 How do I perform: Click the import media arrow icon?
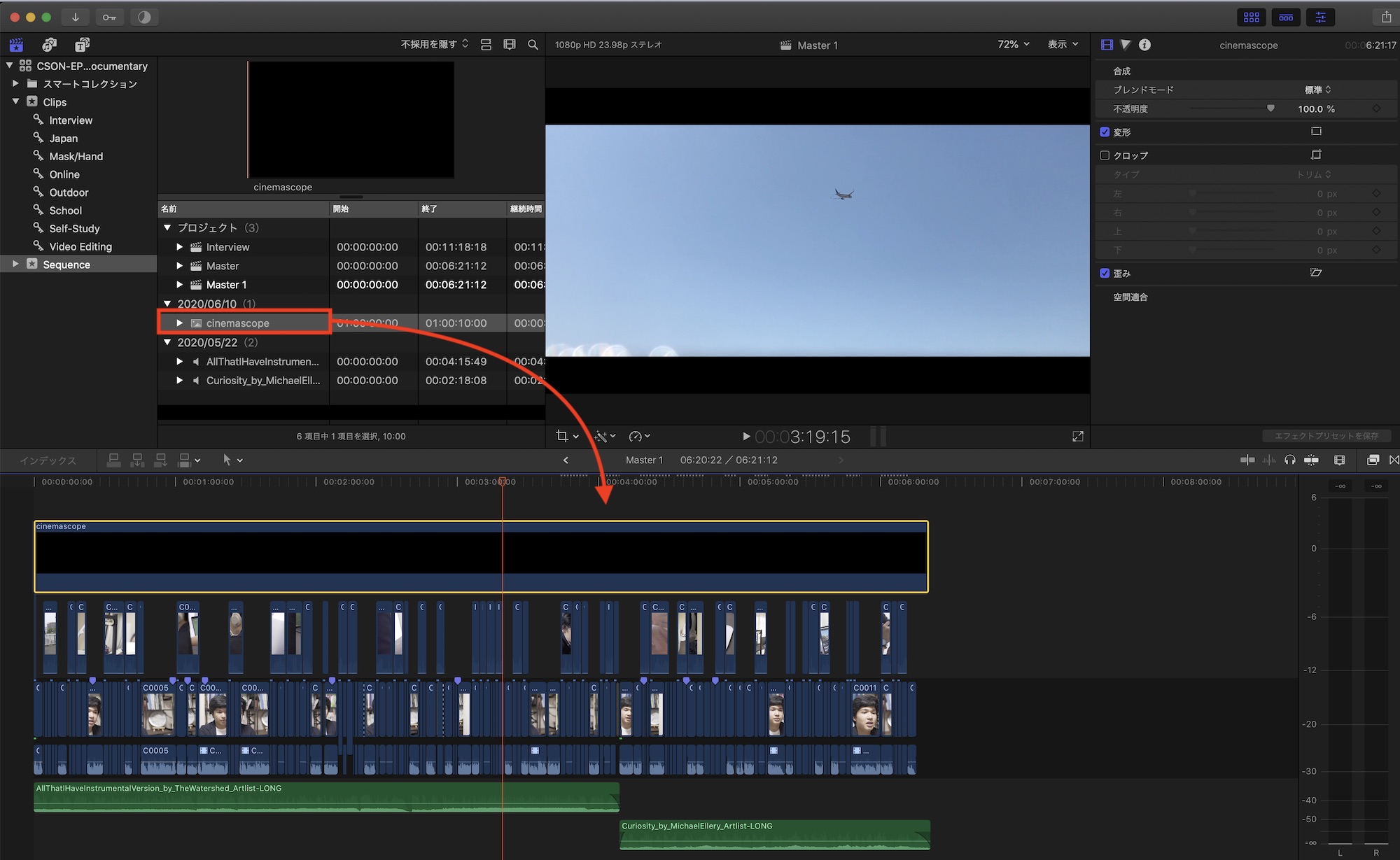pos(75,17)
